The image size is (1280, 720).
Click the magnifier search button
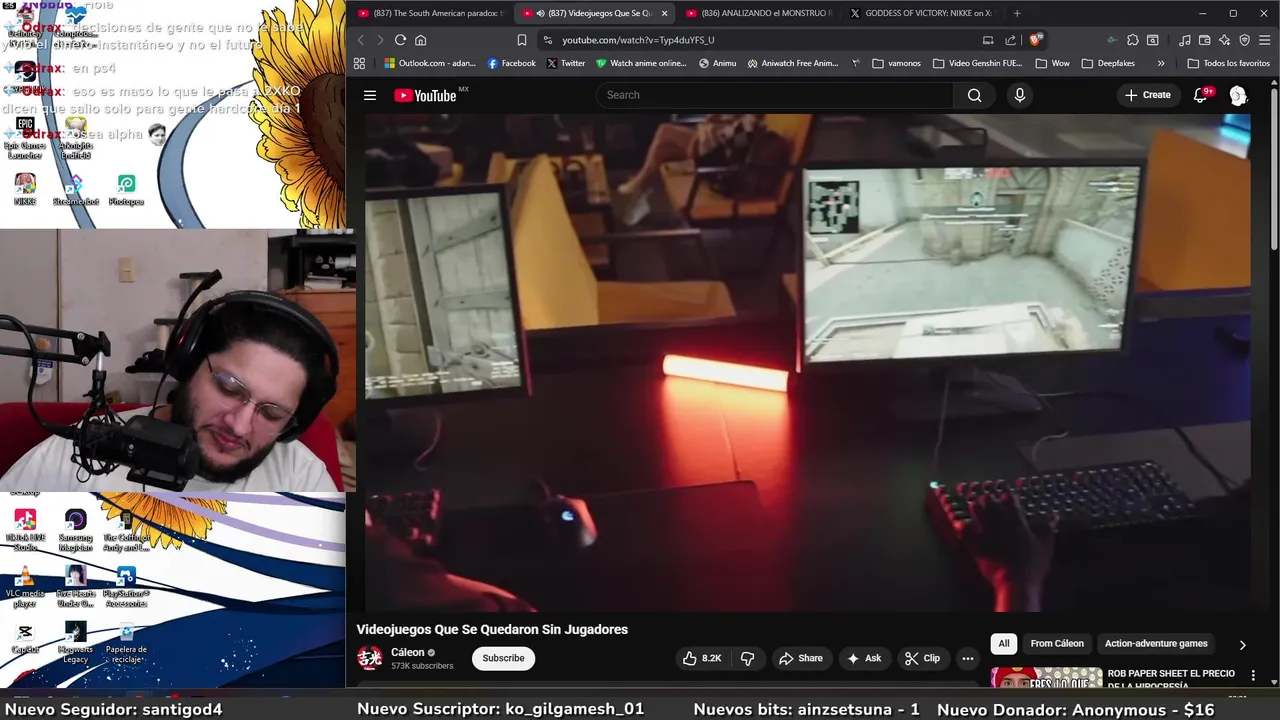[974, 95]
